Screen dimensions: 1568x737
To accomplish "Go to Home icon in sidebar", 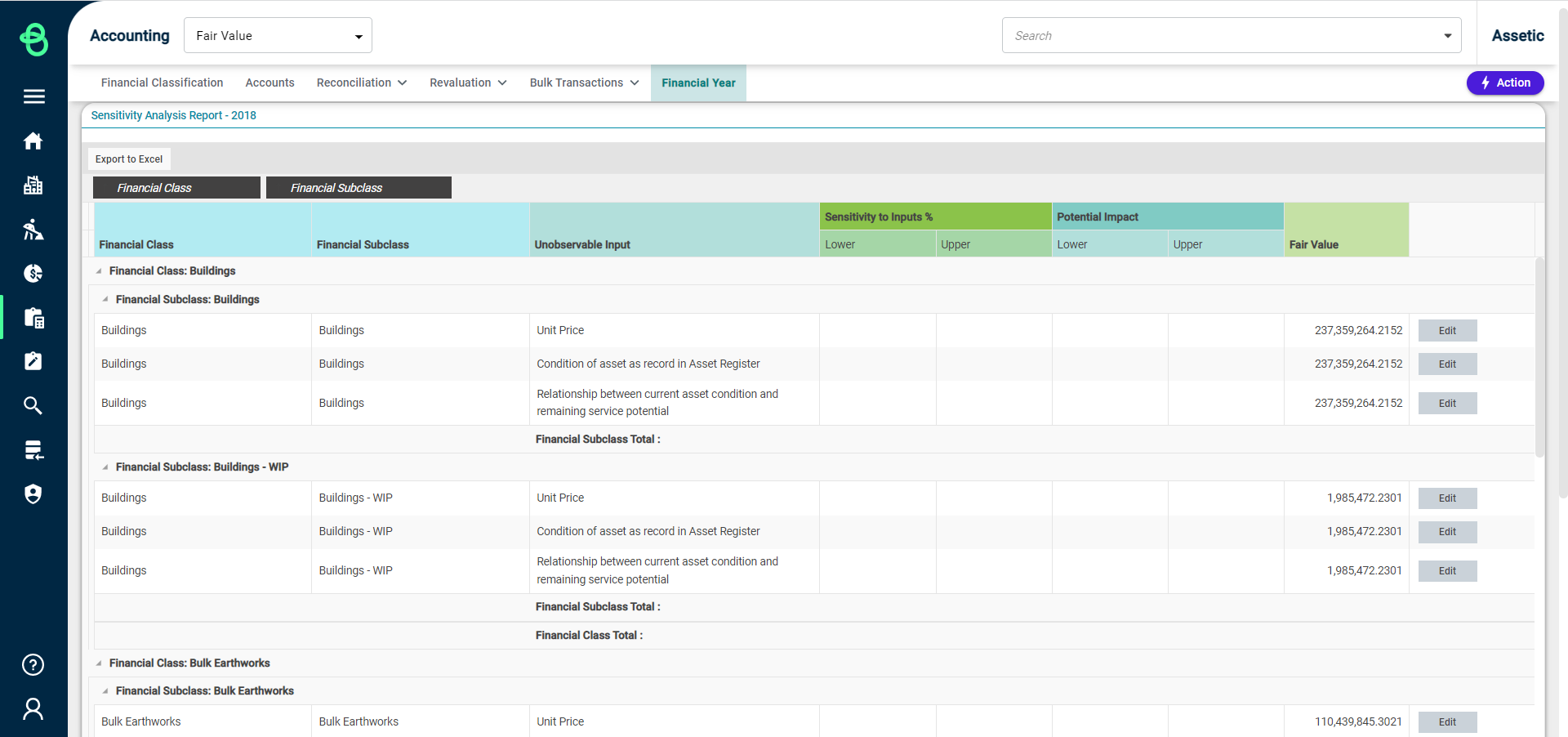I will (33, 141).
